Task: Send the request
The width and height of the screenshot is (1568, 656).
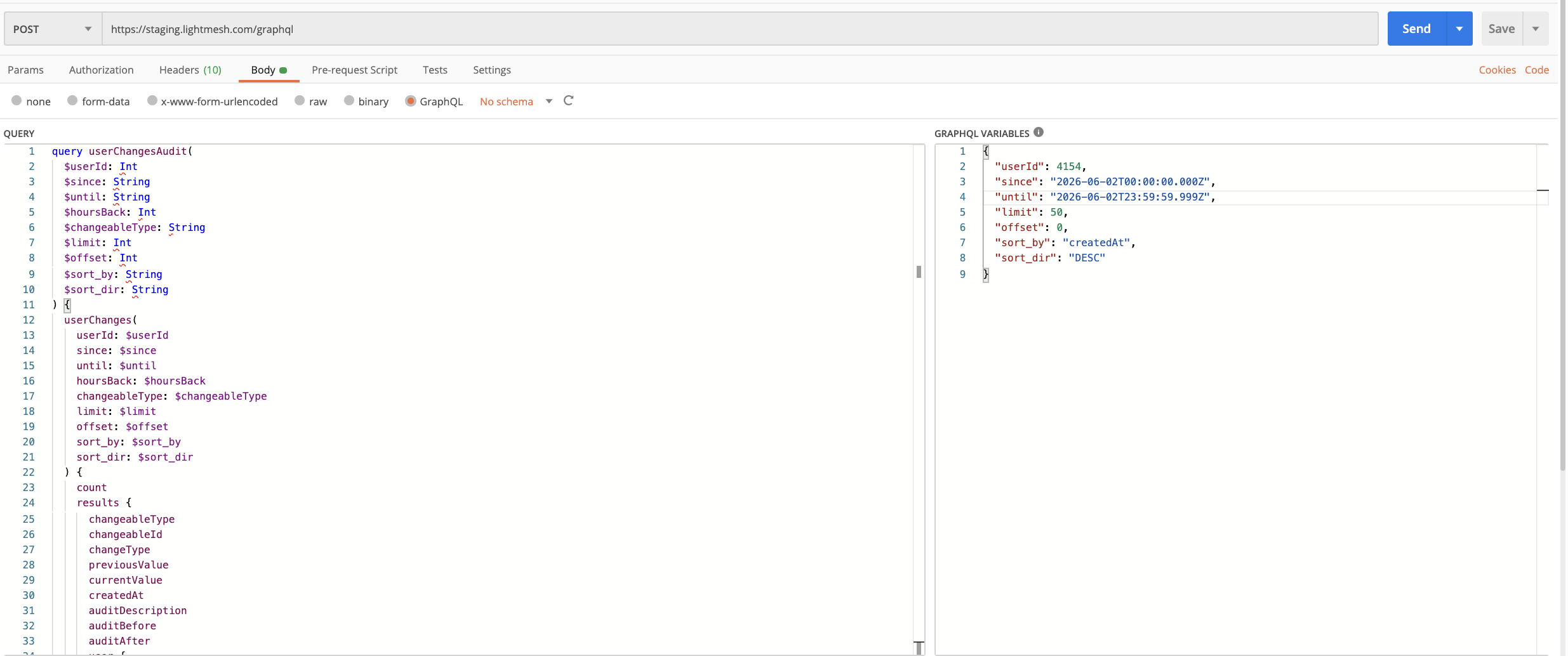Action: pos(1416,29)
